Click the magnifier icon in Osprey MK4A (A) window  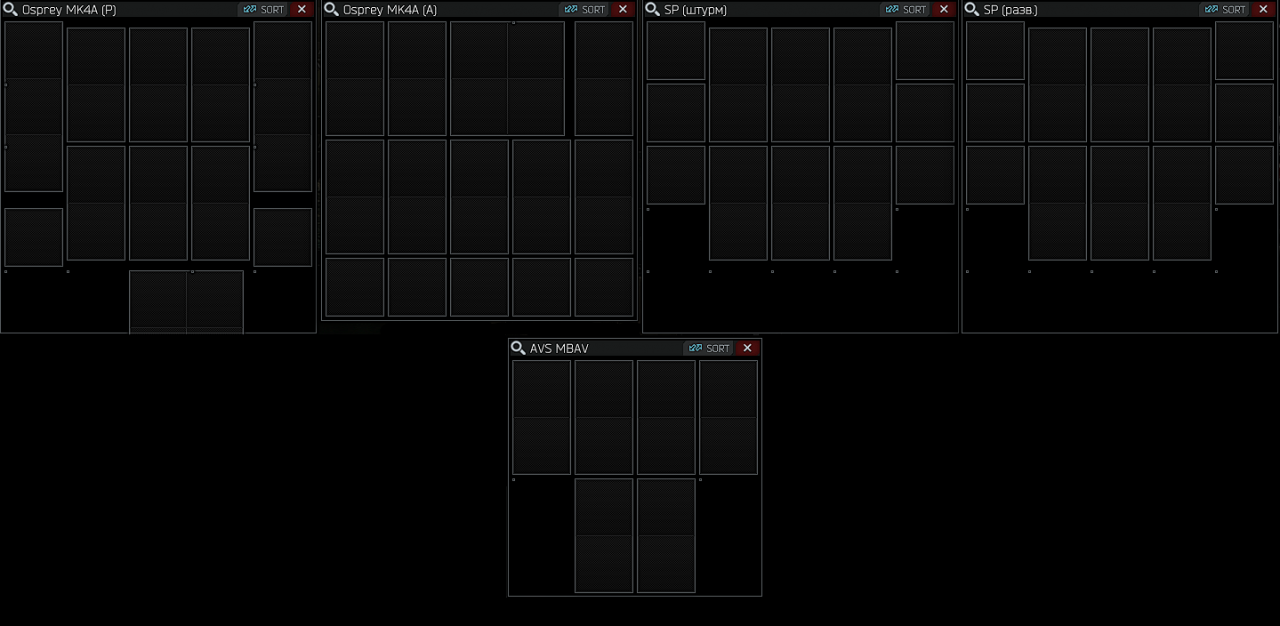coord(332,9)
